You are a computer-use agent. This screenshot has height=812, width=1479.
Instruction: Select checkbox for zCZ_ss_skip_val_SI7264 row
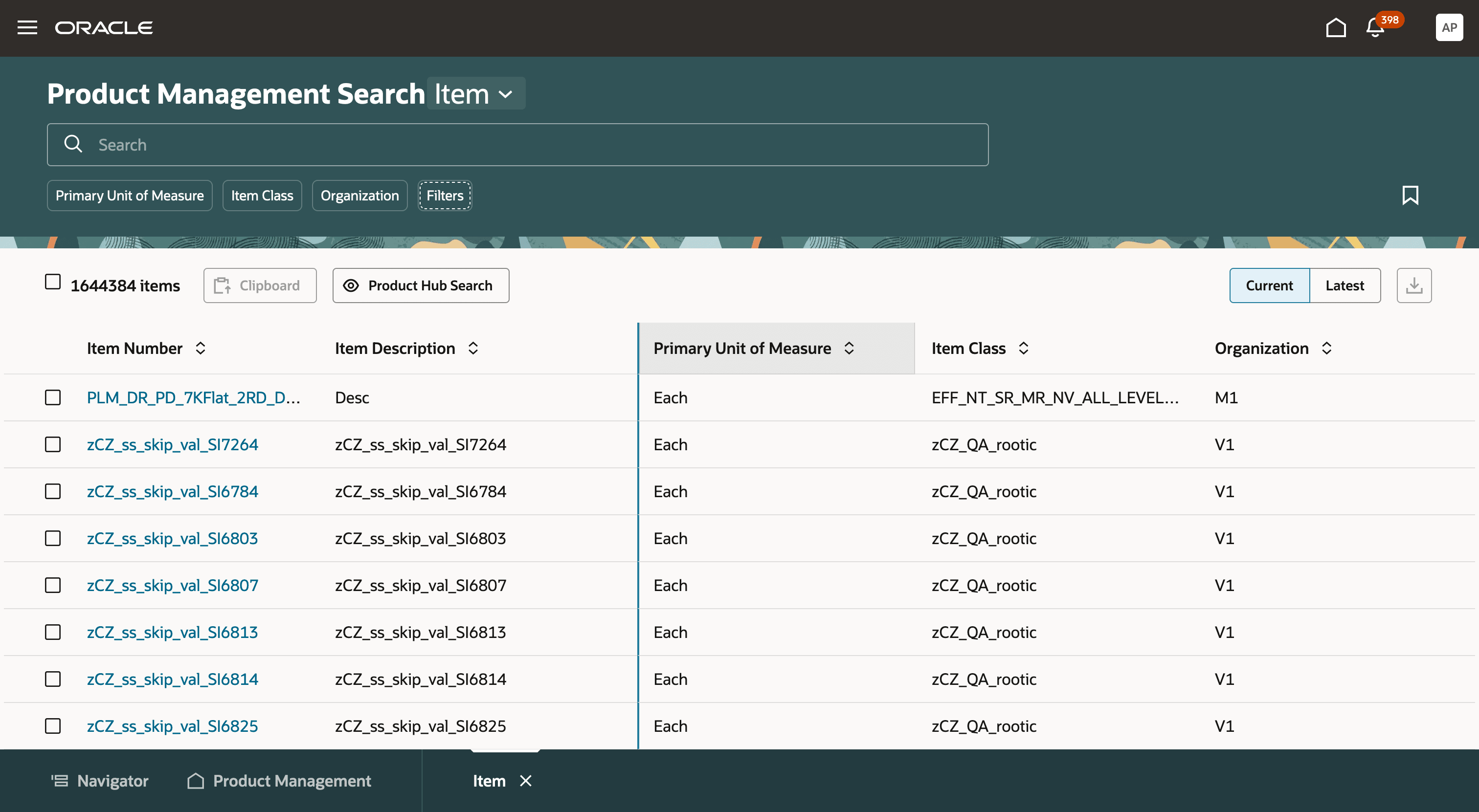click(x=53, y=444)
